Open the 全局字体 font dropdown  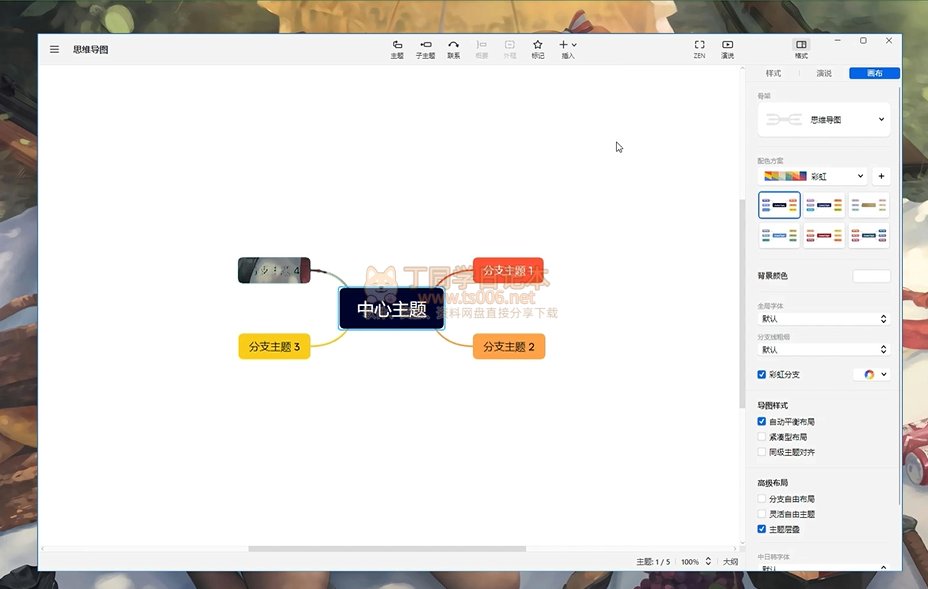tap(824, 319)
